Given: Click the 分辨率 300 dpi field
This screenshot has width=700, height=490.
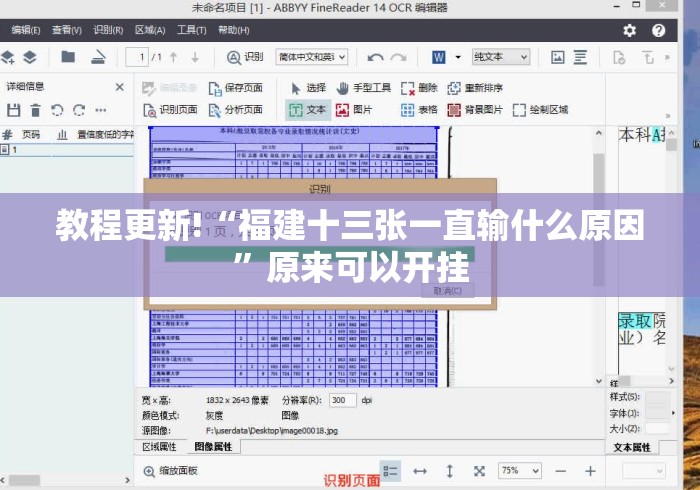Looking at the screenshot, I should point(342,400).
